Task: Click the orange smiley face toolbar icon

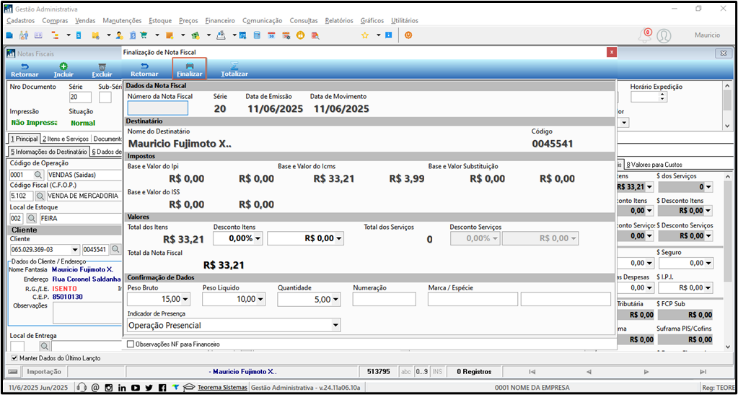Action: [408, 35]
